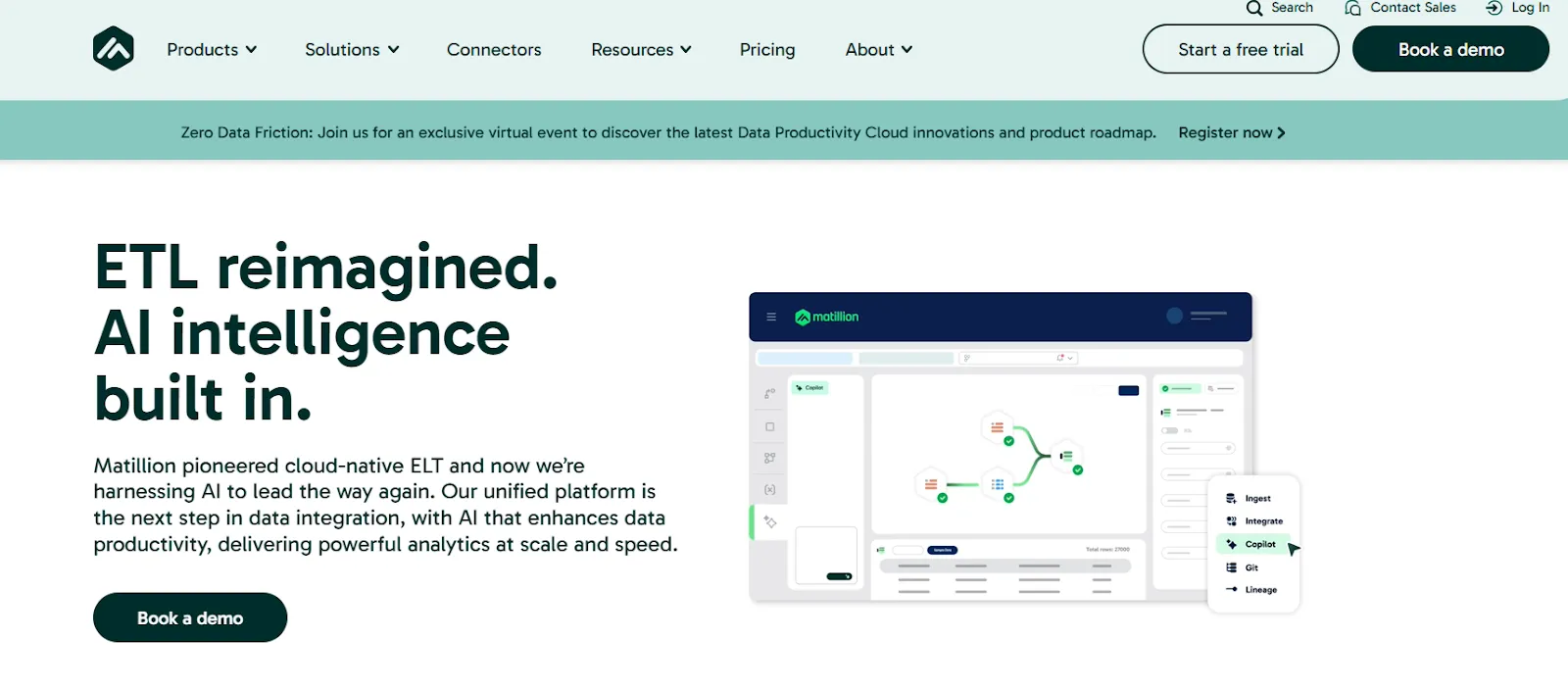Screen dimensions: 1568x690
Task: Click the Contact Sales link
Action: (x=1413, y=8)
